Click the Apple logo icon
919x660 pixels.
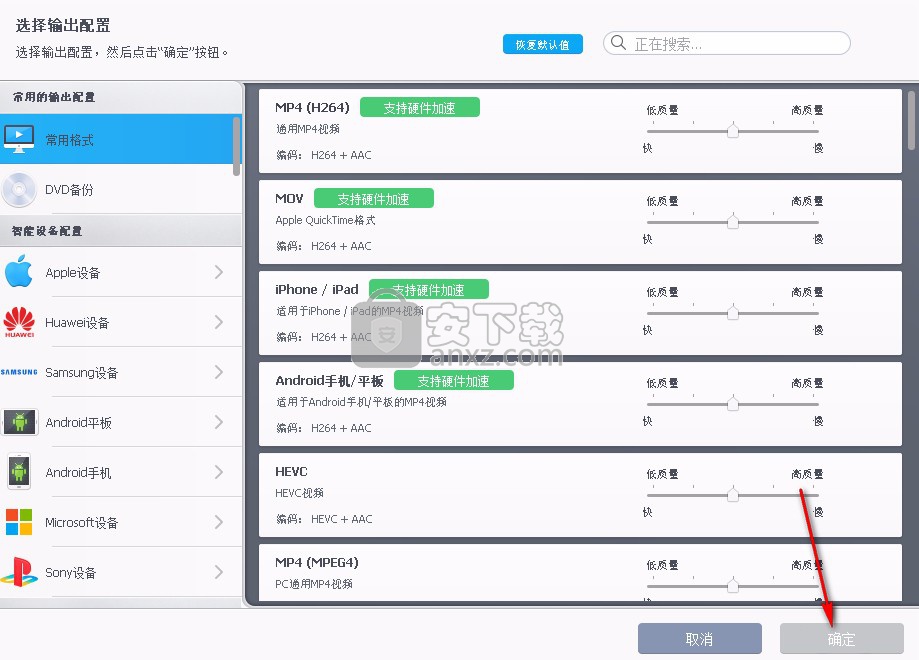[x=19, y=271]
